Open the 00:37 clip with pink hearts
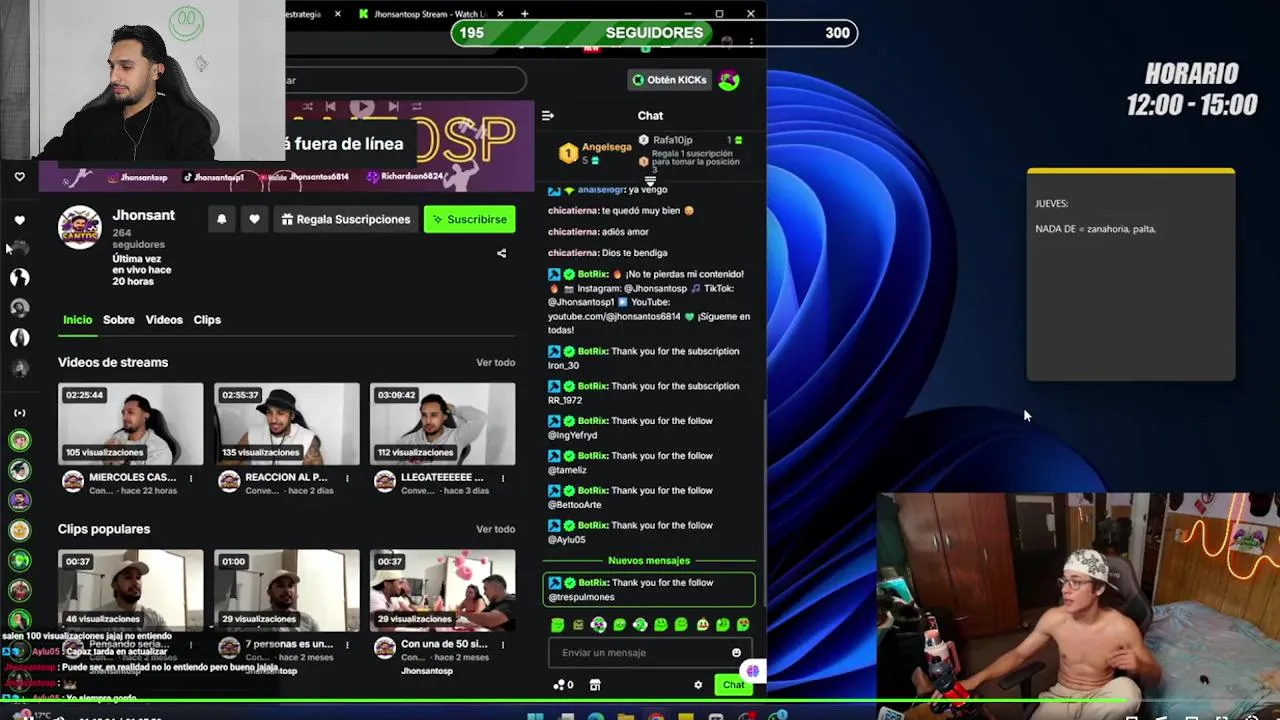This screenshot has width=1280, height=720. (x=442, y=591)
